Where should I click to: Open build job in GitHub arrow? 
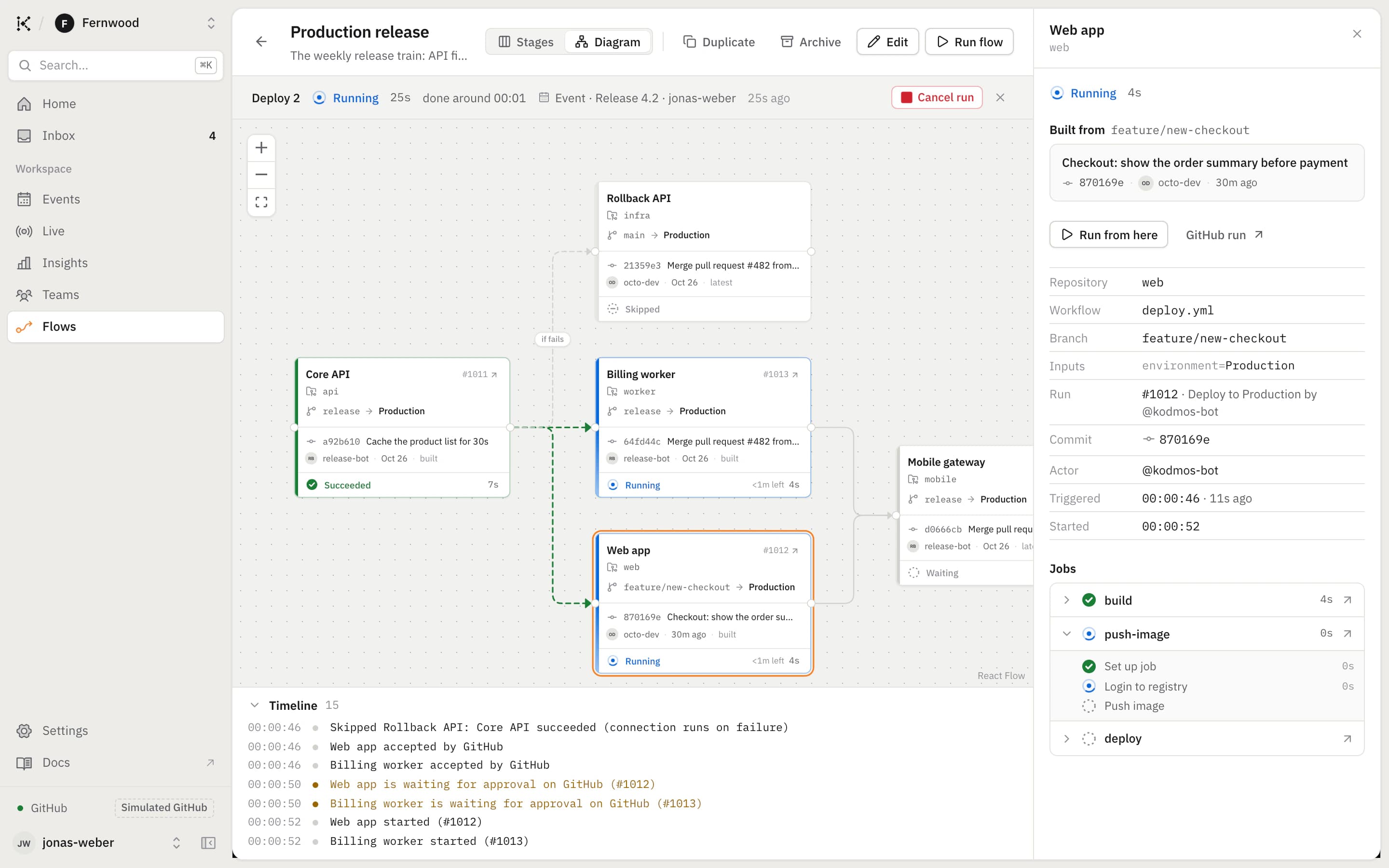1347,600
